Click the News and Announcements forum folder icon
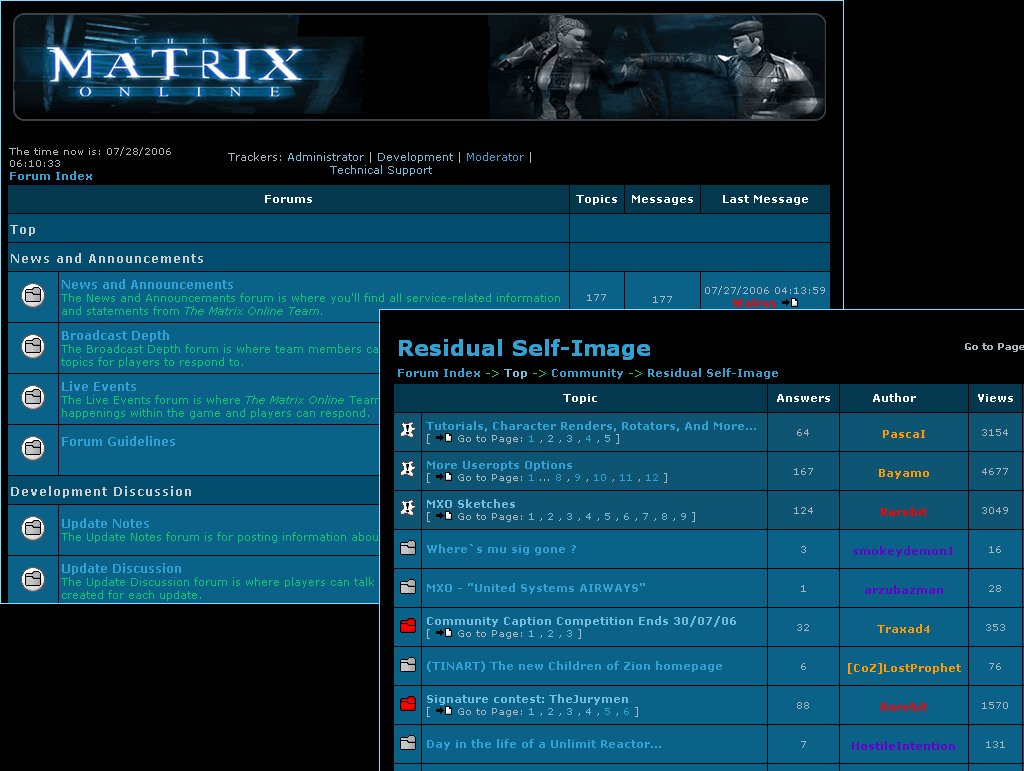Image resolution: width=1024 pixels, height=771 pixels. click(33, 296)
